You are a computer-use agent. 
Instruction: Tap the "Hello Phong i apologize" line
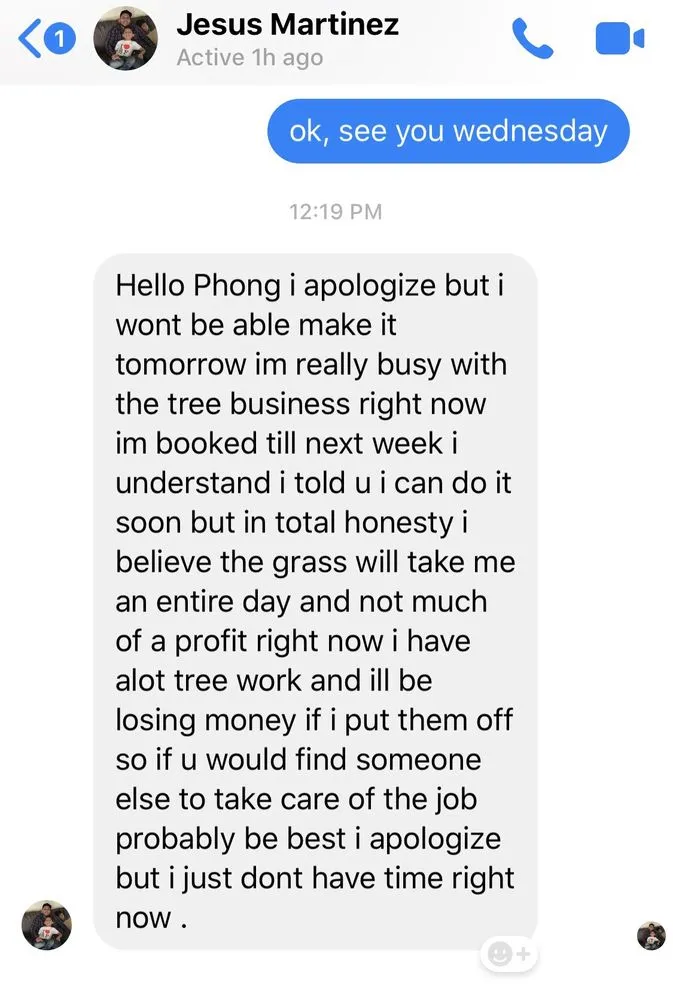coord(309,285)
